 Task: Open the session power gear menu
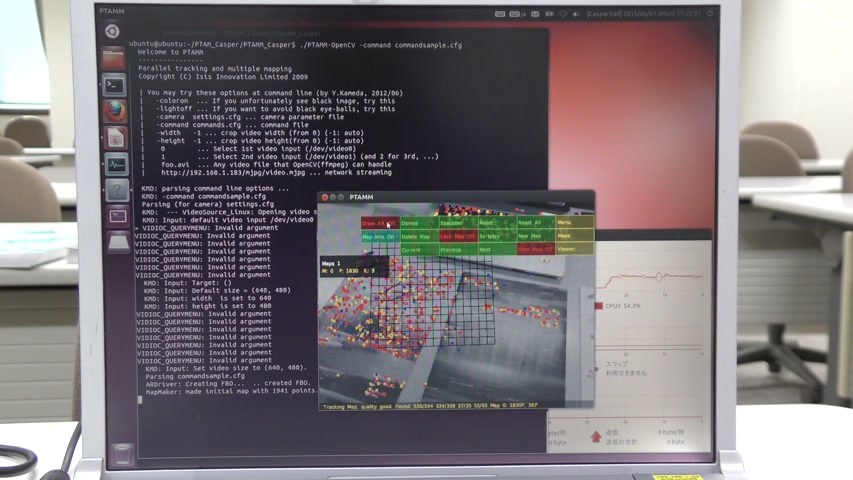click(710, 13)
